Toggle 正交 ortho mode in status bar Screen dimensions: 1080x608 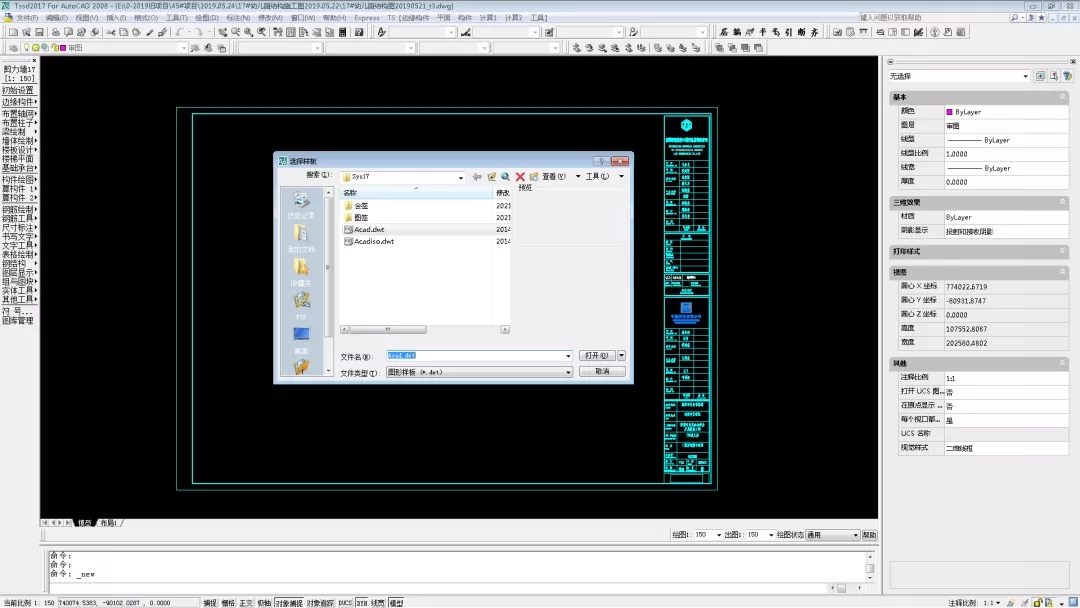[x=246, y=603]
